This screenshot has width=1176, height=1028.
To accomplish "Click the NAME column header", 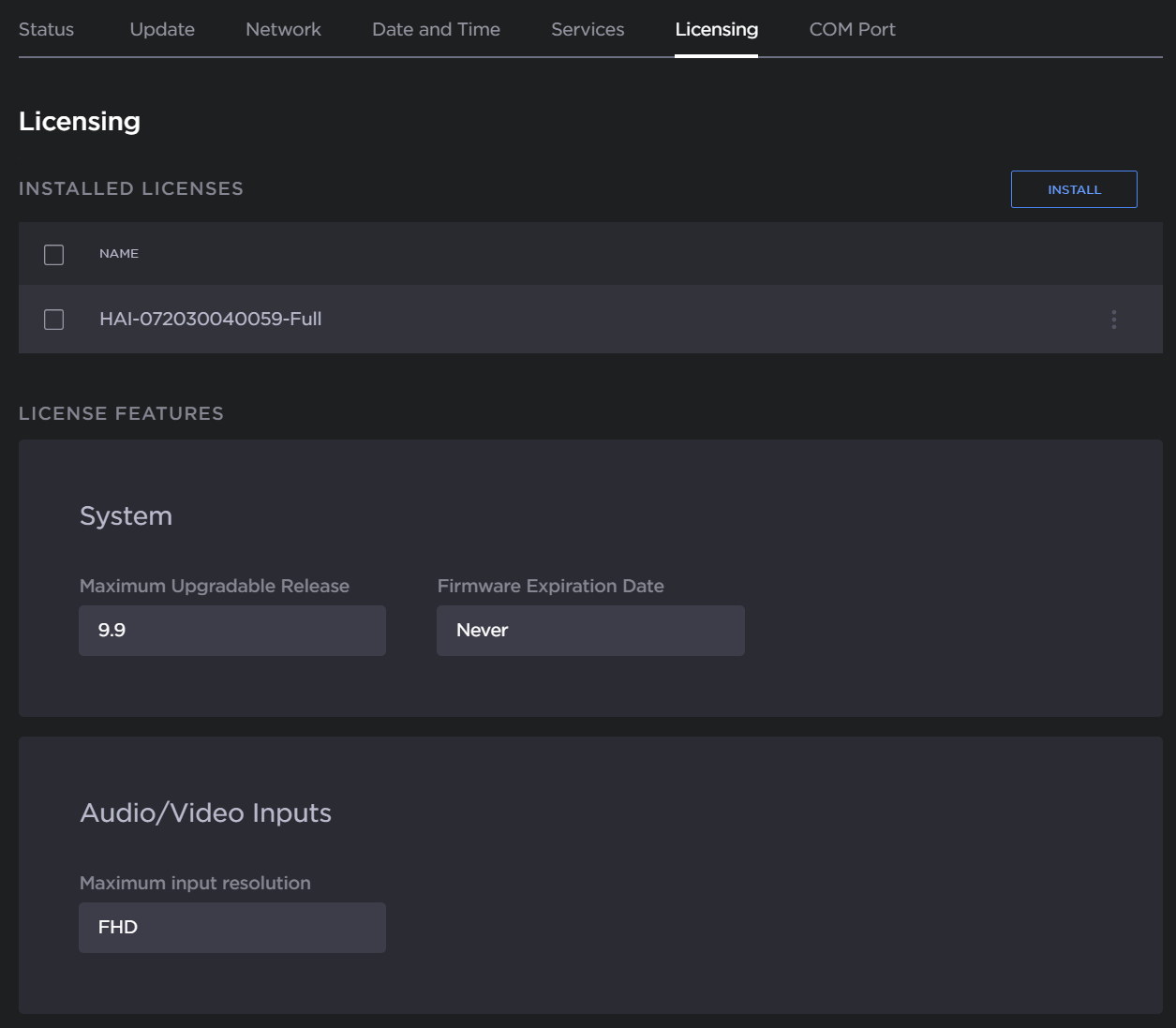I will pos(119,254).
